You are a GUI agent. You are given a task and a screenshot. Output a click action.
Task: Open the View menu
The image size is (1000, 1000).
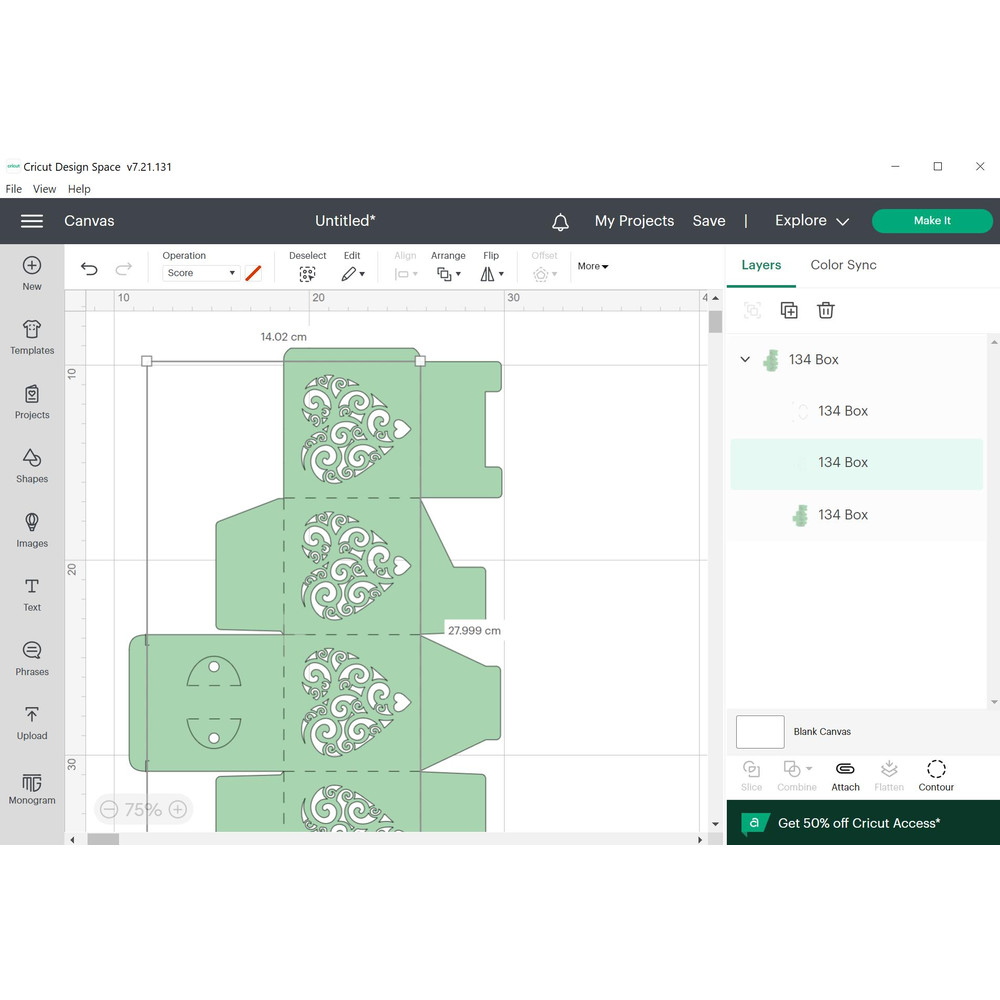coord(44,189)
